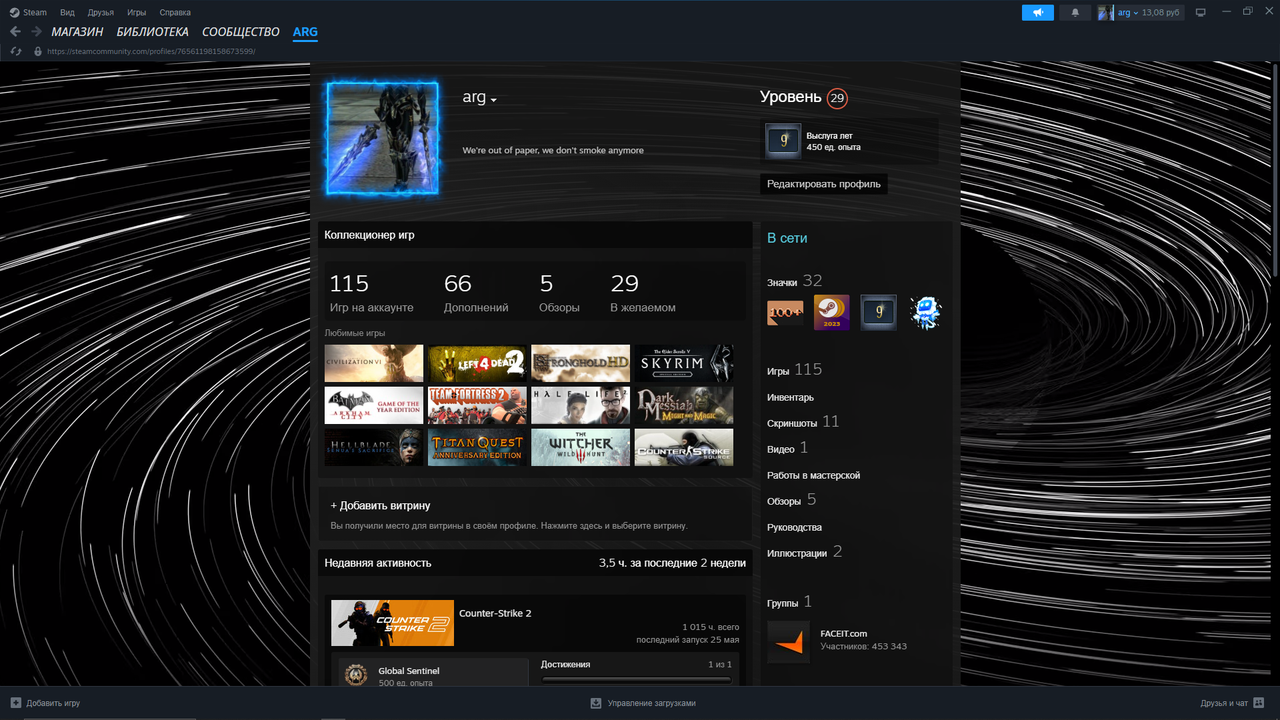Image resolution: width=1280 pixels, height=720 pixels.
Task: Click the plus icon next to Add game
Action: click(15, 703)
